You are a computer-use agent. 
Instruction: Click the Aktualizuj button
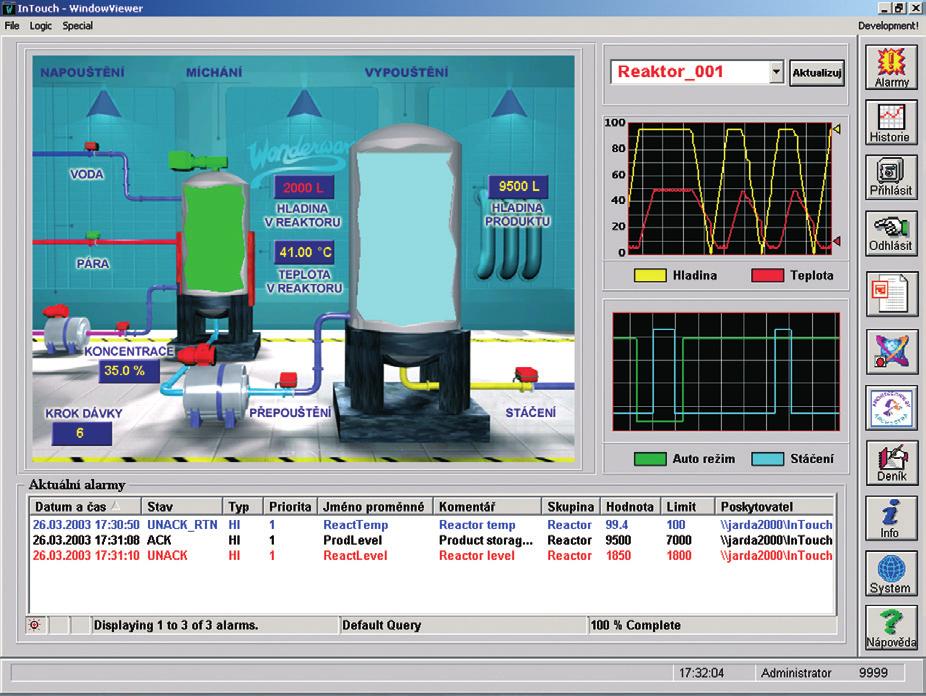[x=817, y=73]
